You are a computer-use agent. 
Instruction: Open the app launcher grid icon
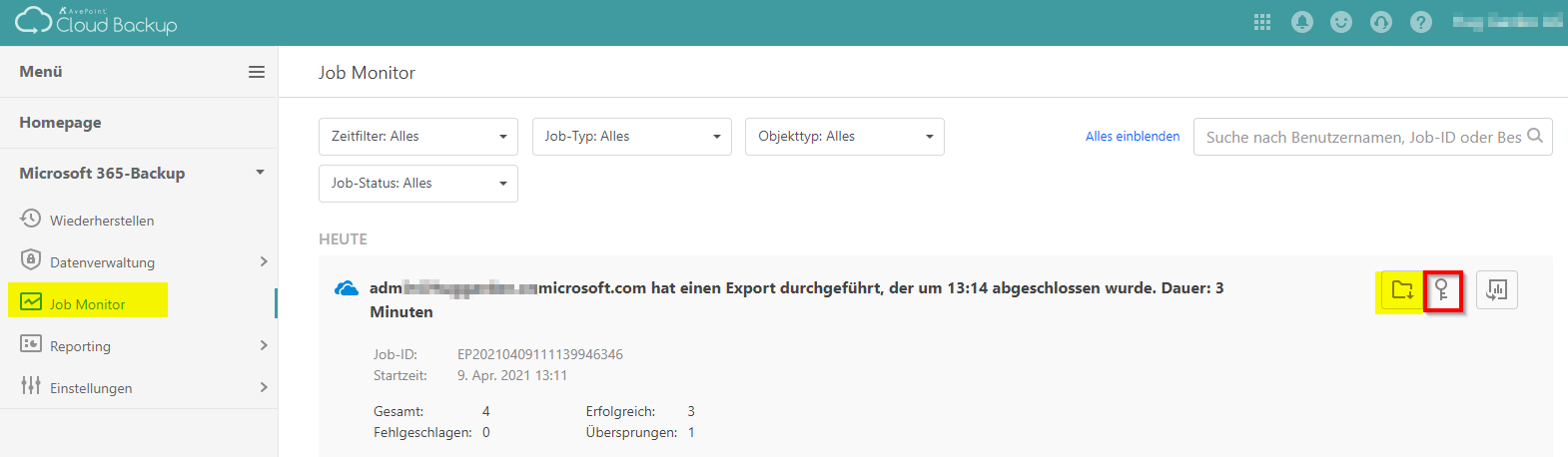[1262, 23]
